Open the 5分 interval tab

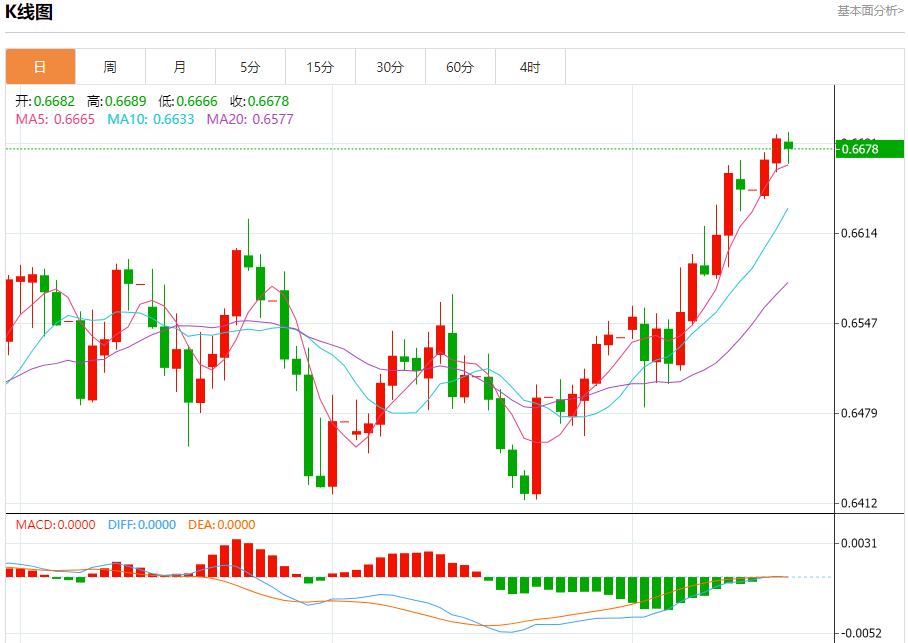pyautogui.click(x=250, y=67)
